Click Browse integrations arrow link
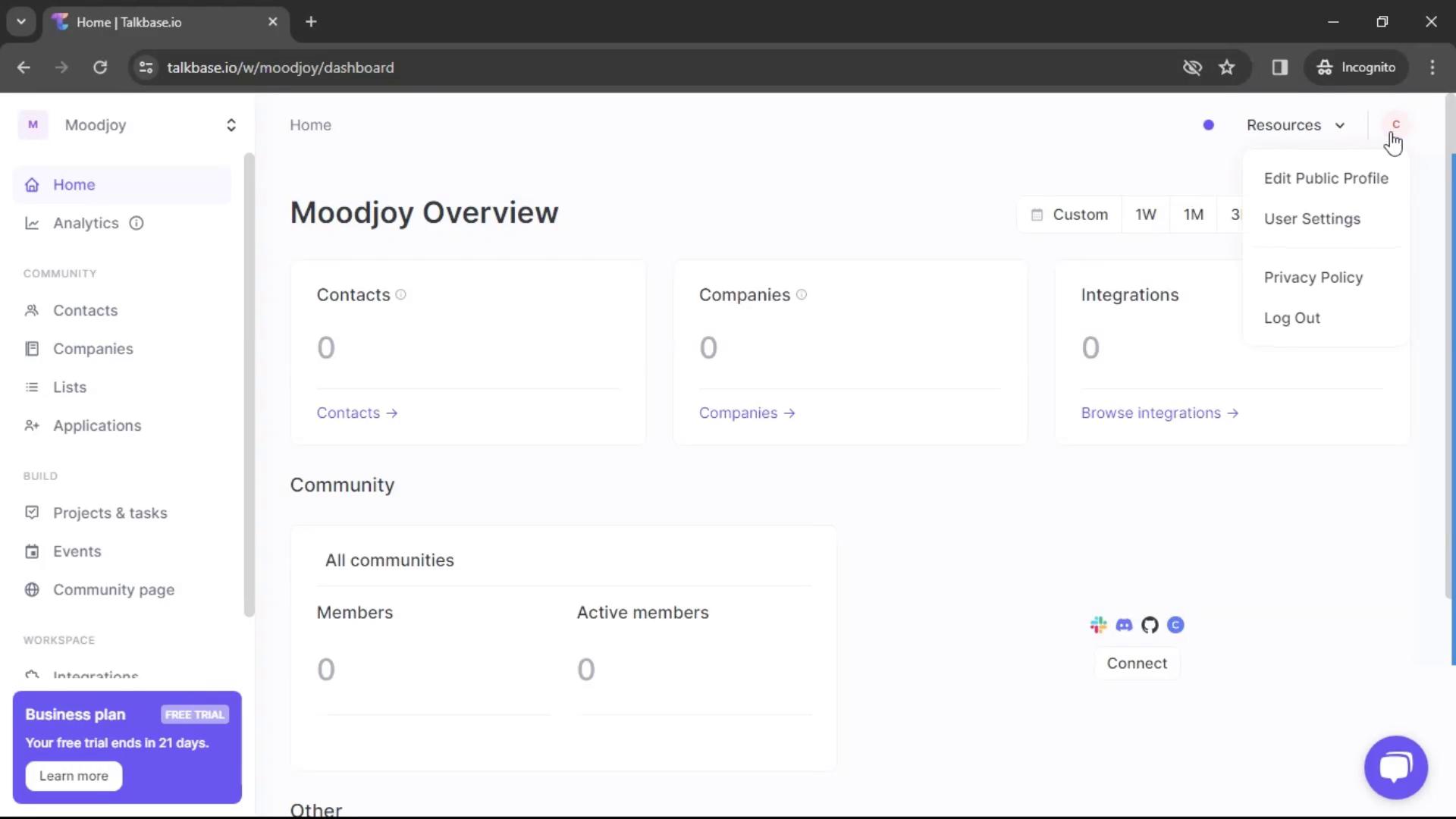Image resolution: width=1456 pixels, height=819 pixels. click(1160, 412)
